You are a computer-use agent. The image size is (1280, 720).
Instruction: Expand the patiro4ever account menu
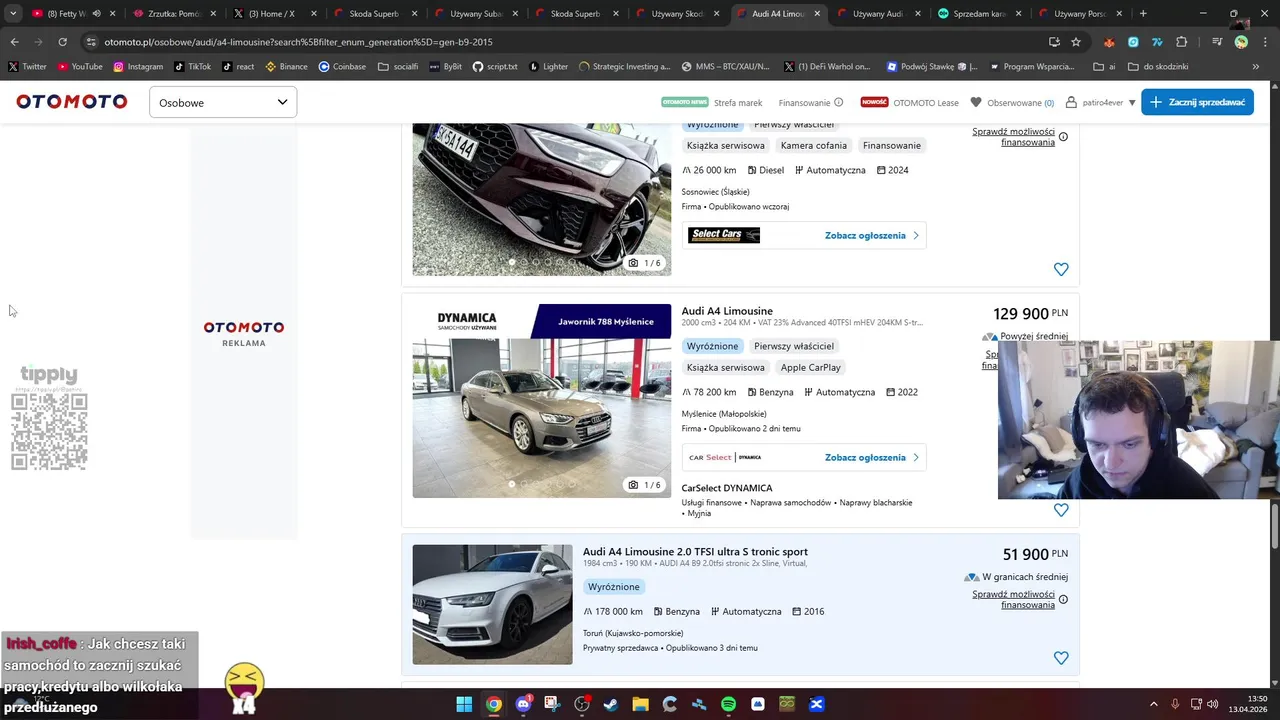(1101, 102)
